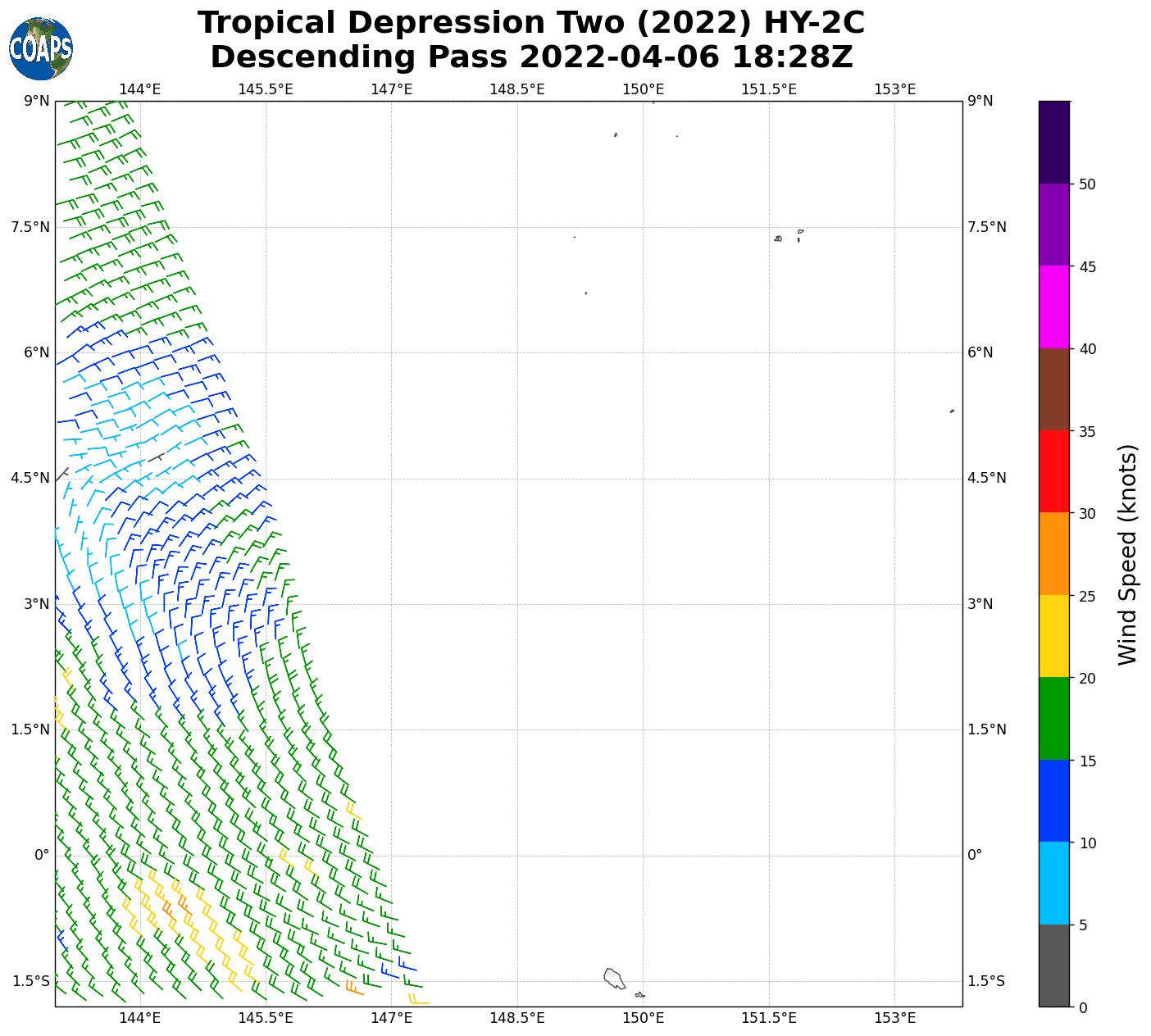Click the large island outline near 1.5°S
Screen dimensions: 1151x1036
(x=613, y=978)
